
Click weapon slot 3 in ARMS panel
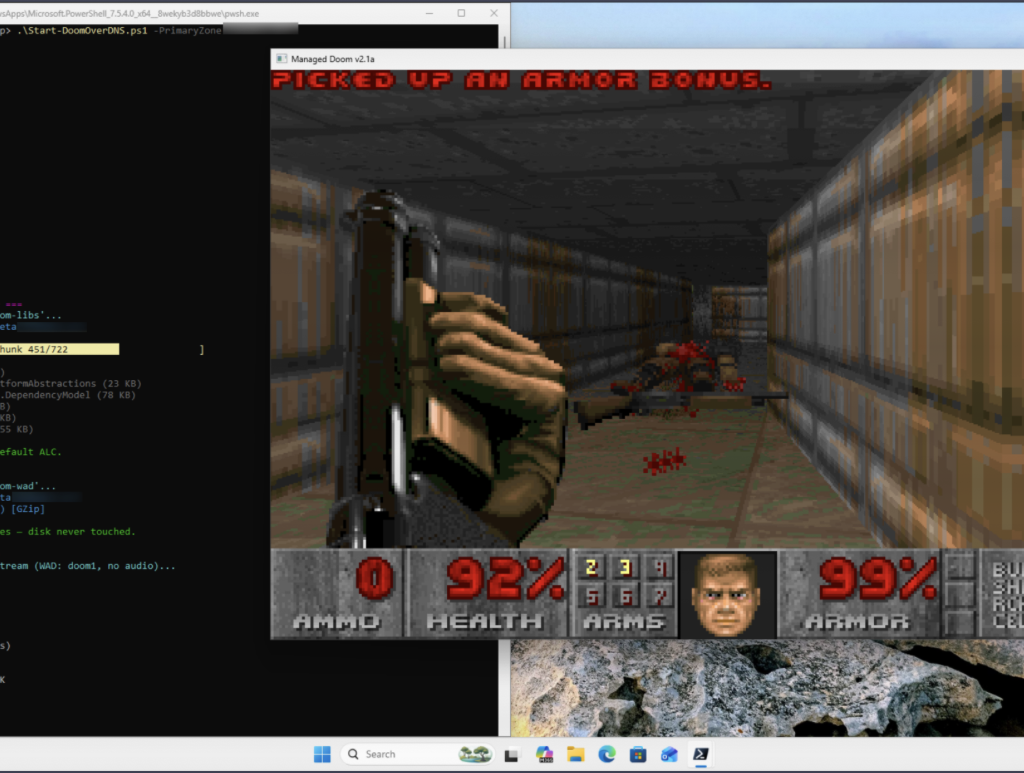(625, 567)
